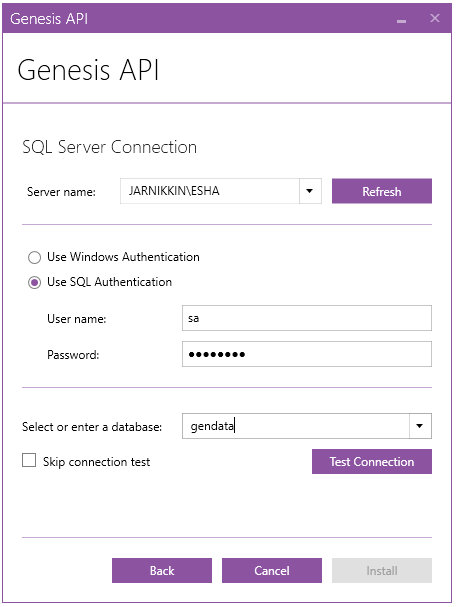Click the SQL Server Connection heading
The width and height of the screenshot is (456, 607).
(110, 147)
